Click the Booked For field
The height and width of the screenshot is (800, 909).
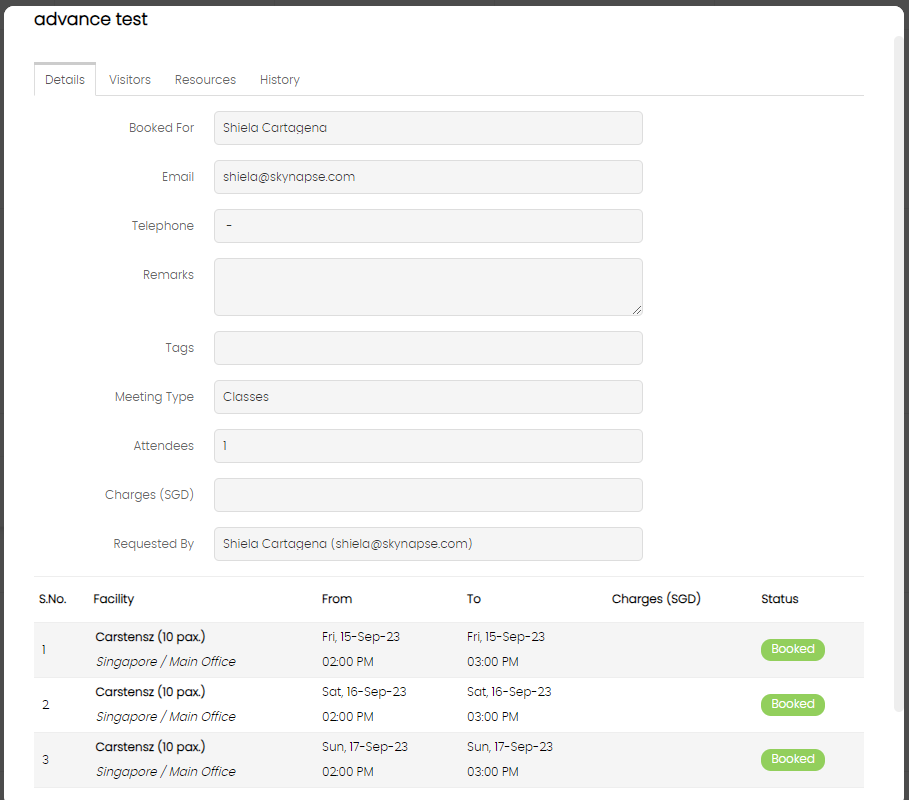428,128
